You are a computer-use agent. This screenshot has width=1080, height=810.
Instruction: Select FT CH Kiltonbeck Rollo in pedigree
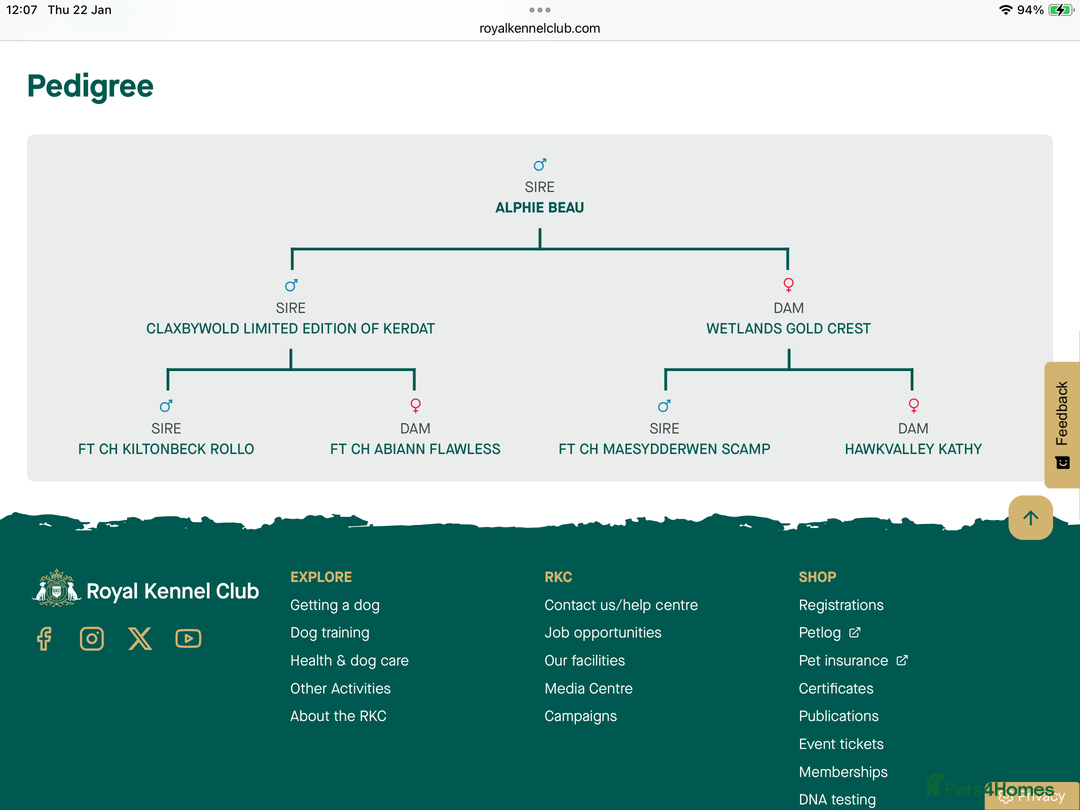[x=166, y=449]
